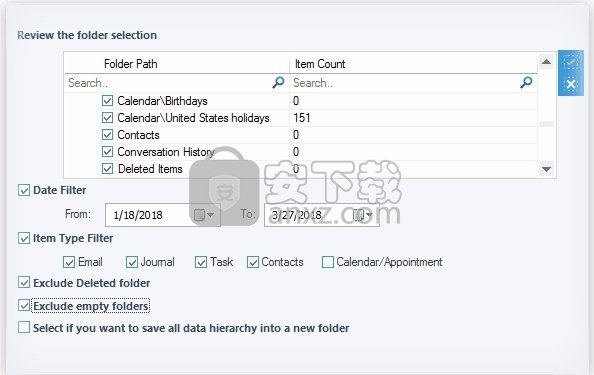Screen dimensions: 594x375
Task: Click the Item Count column header
Action: tap(413, 64)
